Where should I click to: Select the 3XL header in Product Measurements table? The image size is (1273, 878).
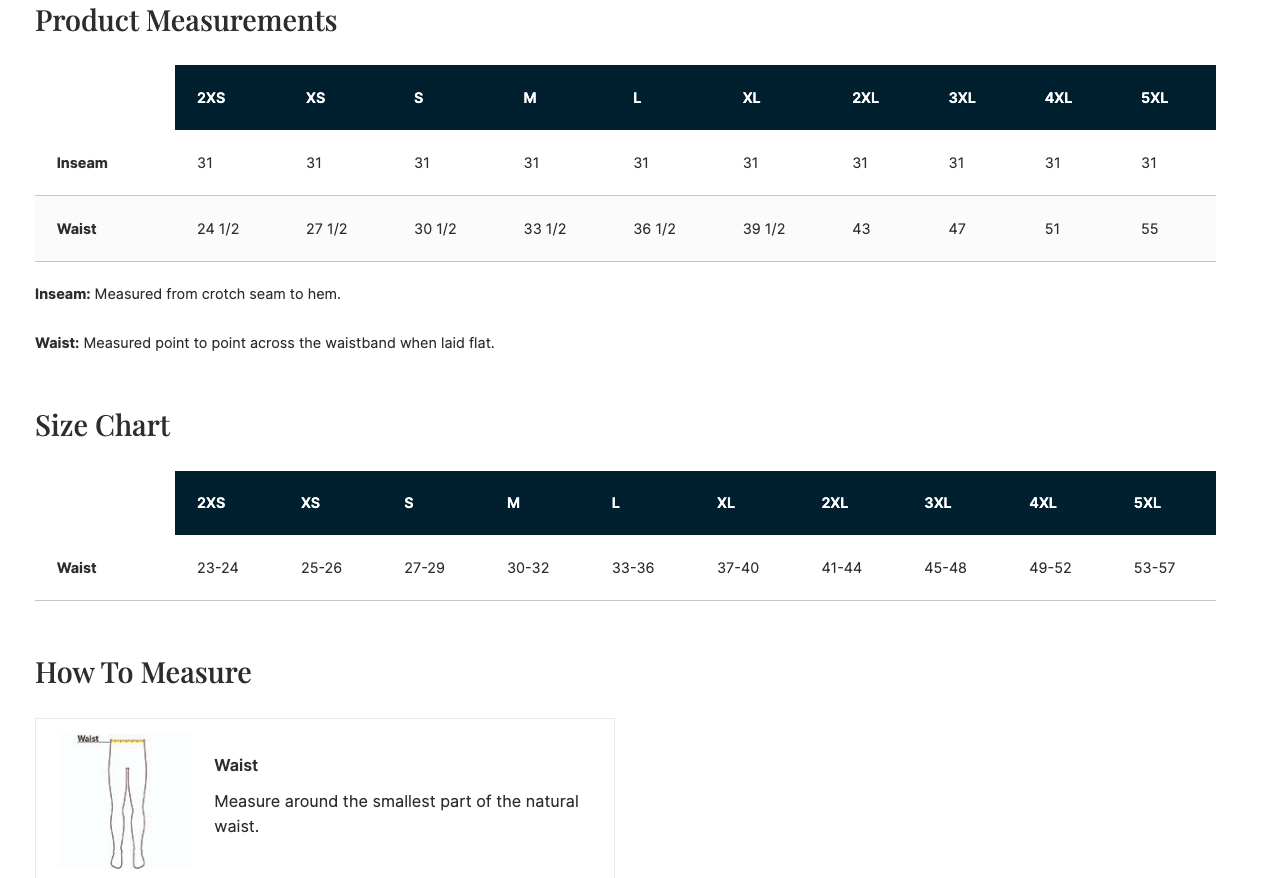point(962,98)
